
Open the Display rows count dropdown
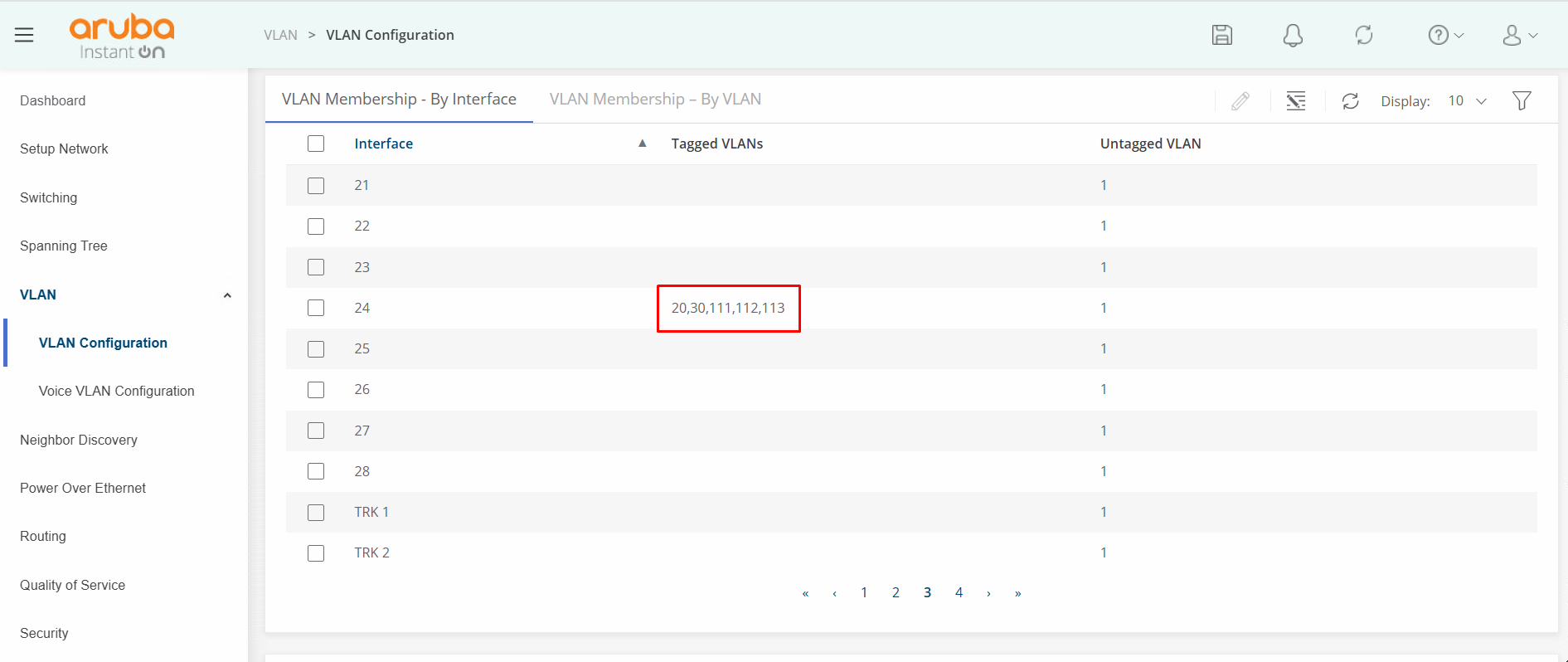coord(1467,101)
